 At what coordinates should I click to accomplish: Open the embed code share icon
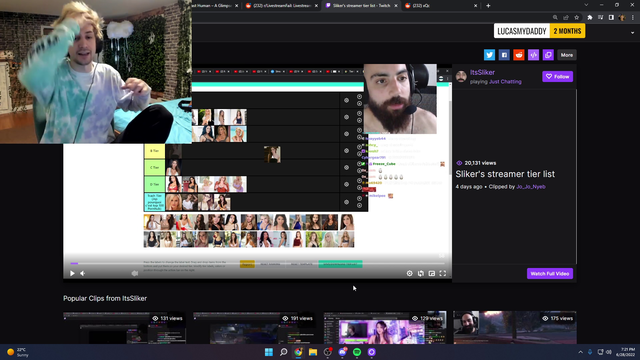533,55
